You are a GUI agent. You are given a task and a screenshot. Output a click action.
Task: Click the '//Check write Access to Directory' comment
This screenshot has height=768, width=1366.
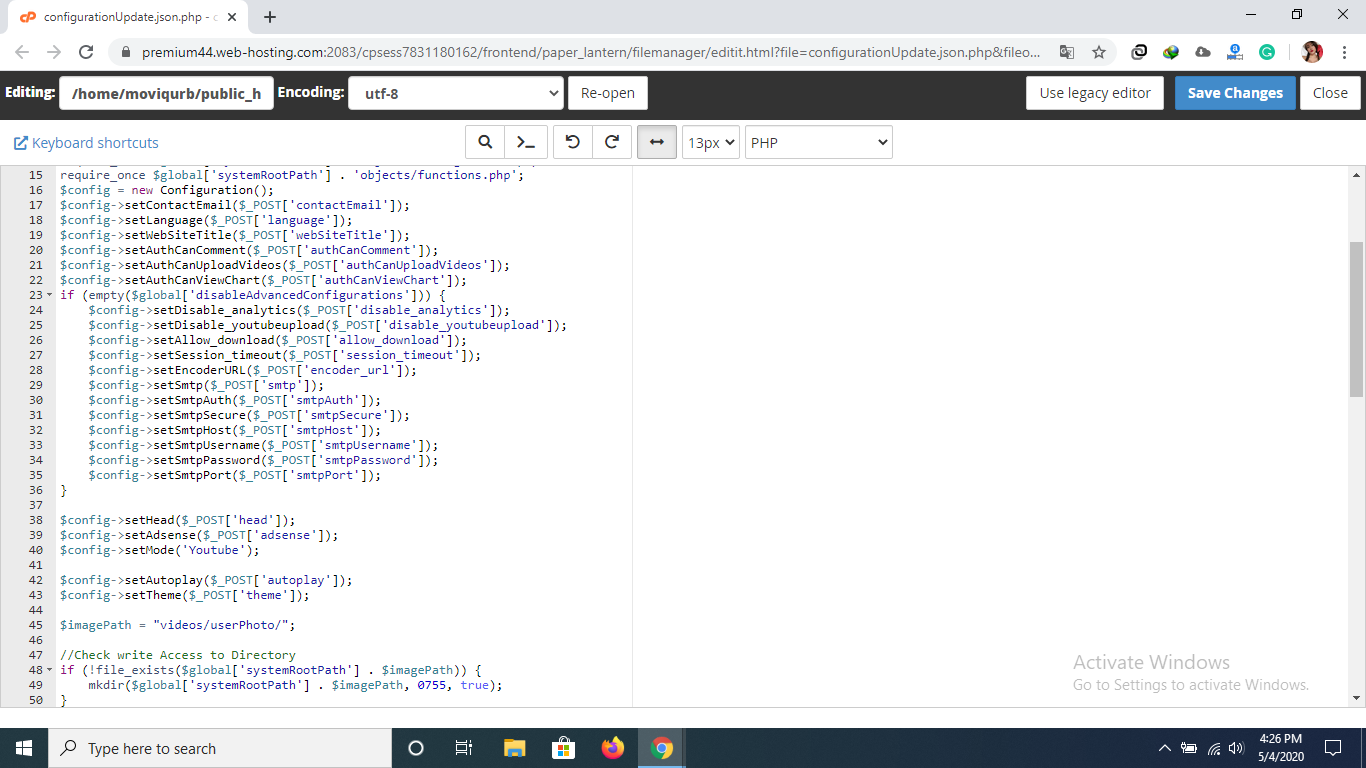[x=178, y=655]
